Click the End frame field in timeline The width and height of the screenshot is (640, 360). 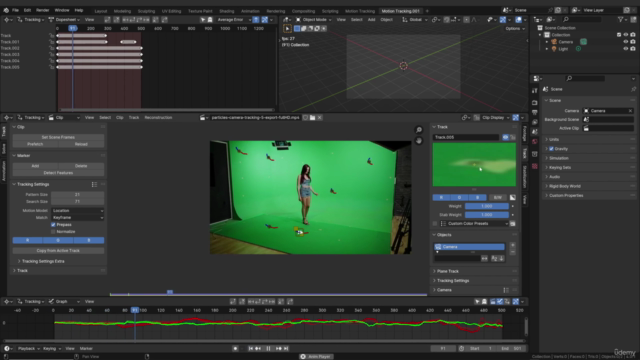pyautogui.click(x=512, y=349)
